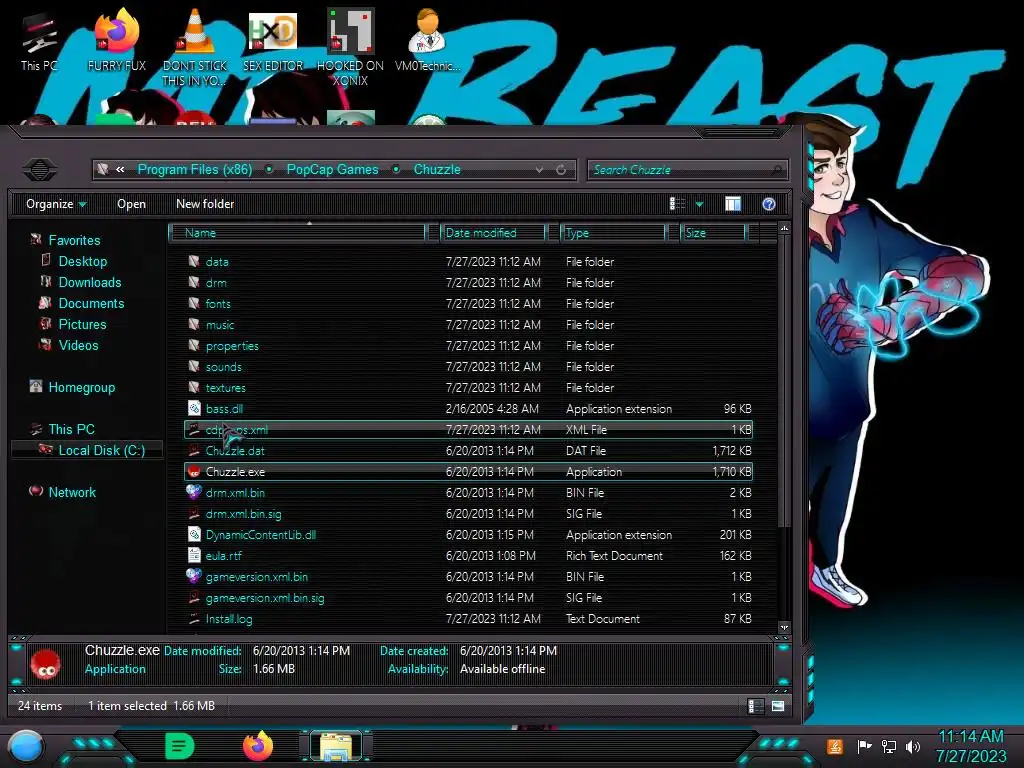
Task: Click the New folder button
Action: tap(205, 204)
